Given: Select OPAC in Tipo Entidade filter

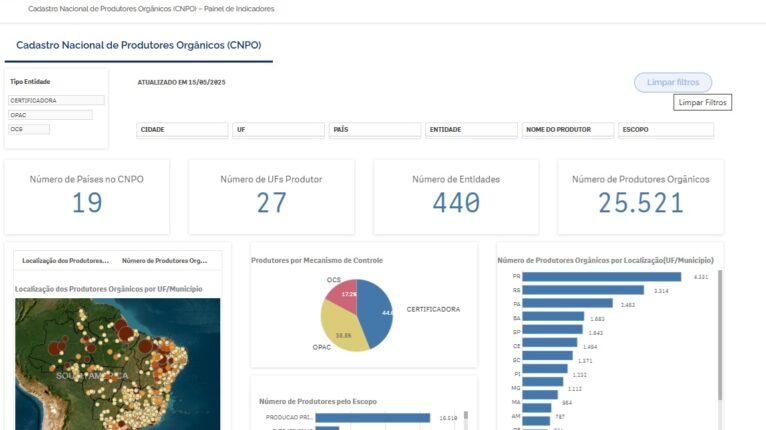Looking at the screenshot, I should [51, 115].
